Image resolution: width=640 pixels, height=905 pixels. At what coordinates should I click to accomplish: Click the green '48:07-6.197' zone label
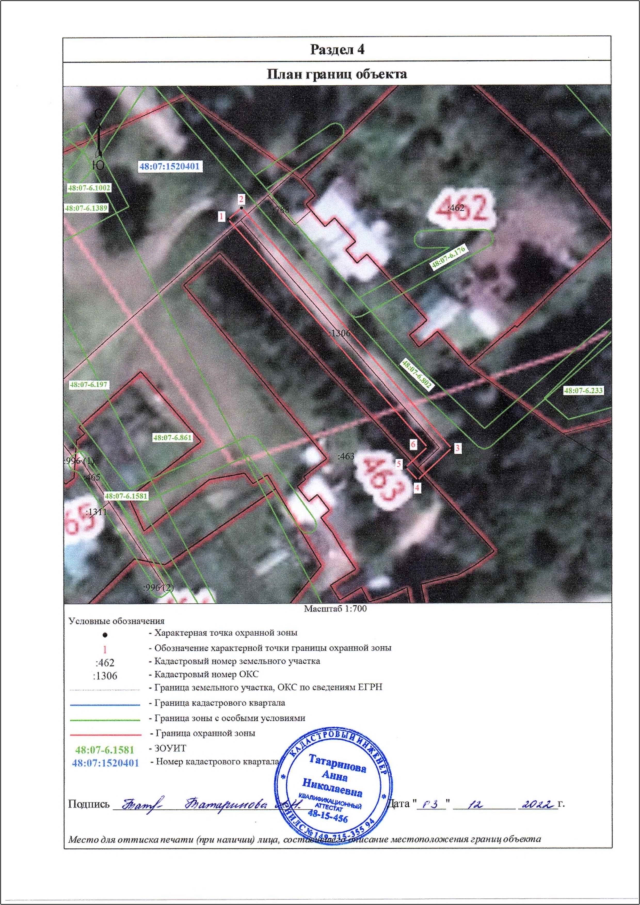coord(89,384)
